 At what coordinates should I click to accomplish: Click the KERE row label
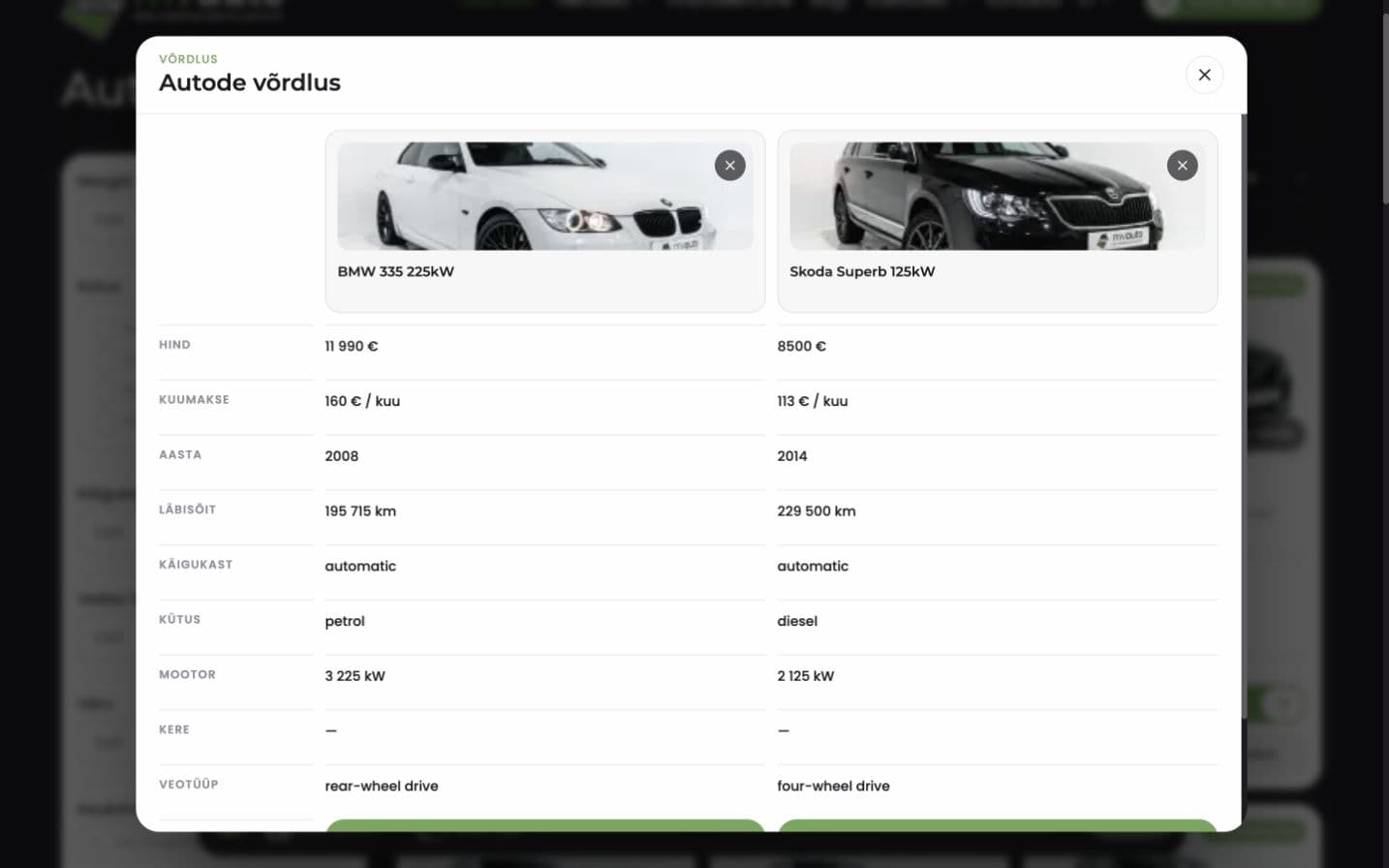(x=174, y=729)
